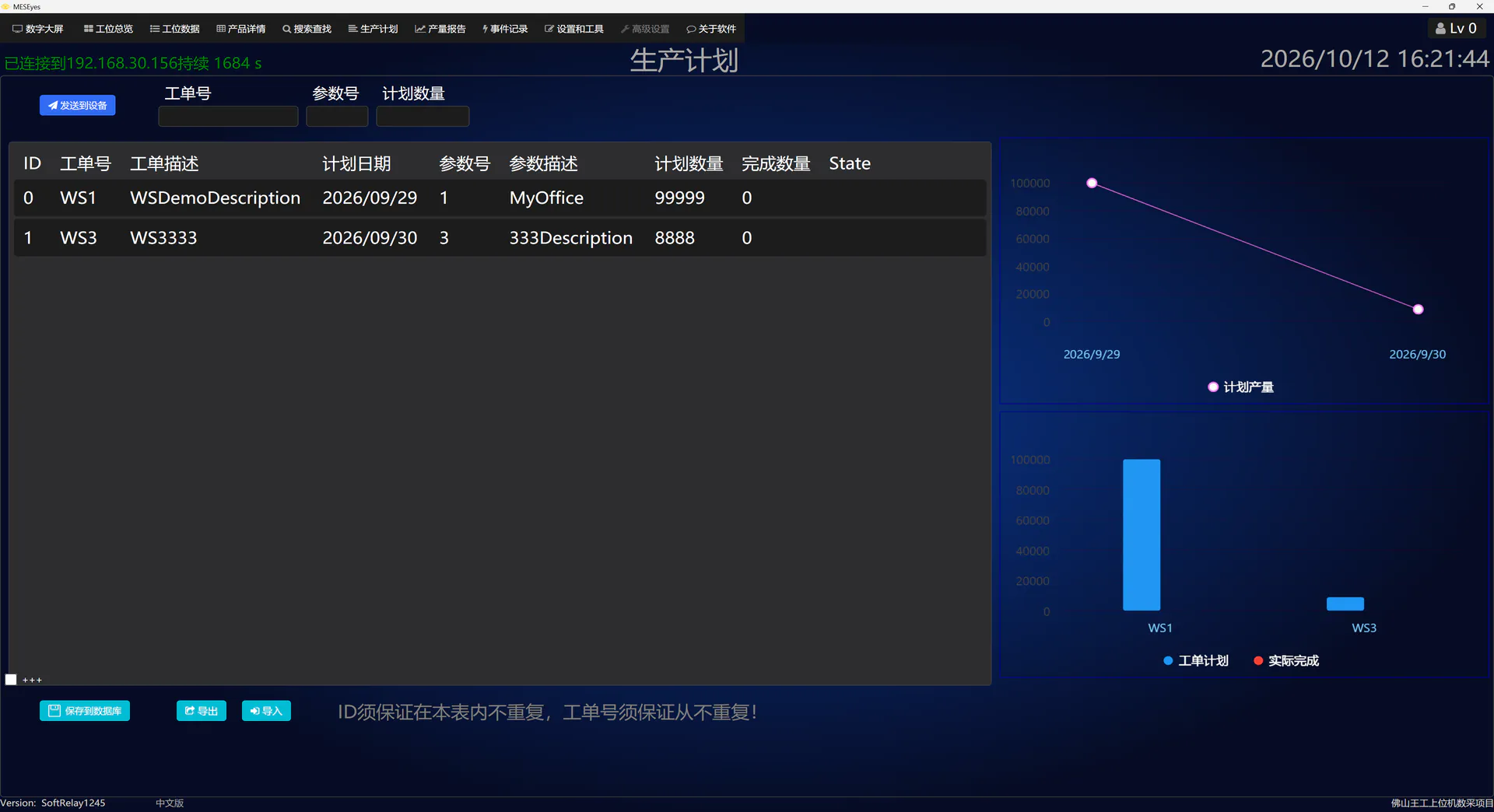Click the WS1 bar in bar chart

(x=1142, y=535)
